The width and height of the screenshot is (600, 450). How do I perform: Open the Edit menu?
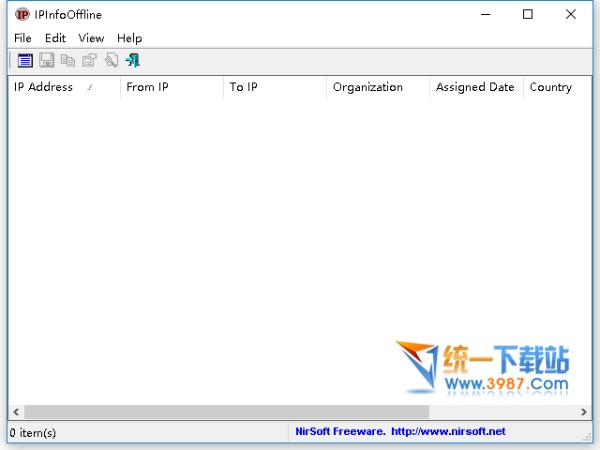point(55,38)
